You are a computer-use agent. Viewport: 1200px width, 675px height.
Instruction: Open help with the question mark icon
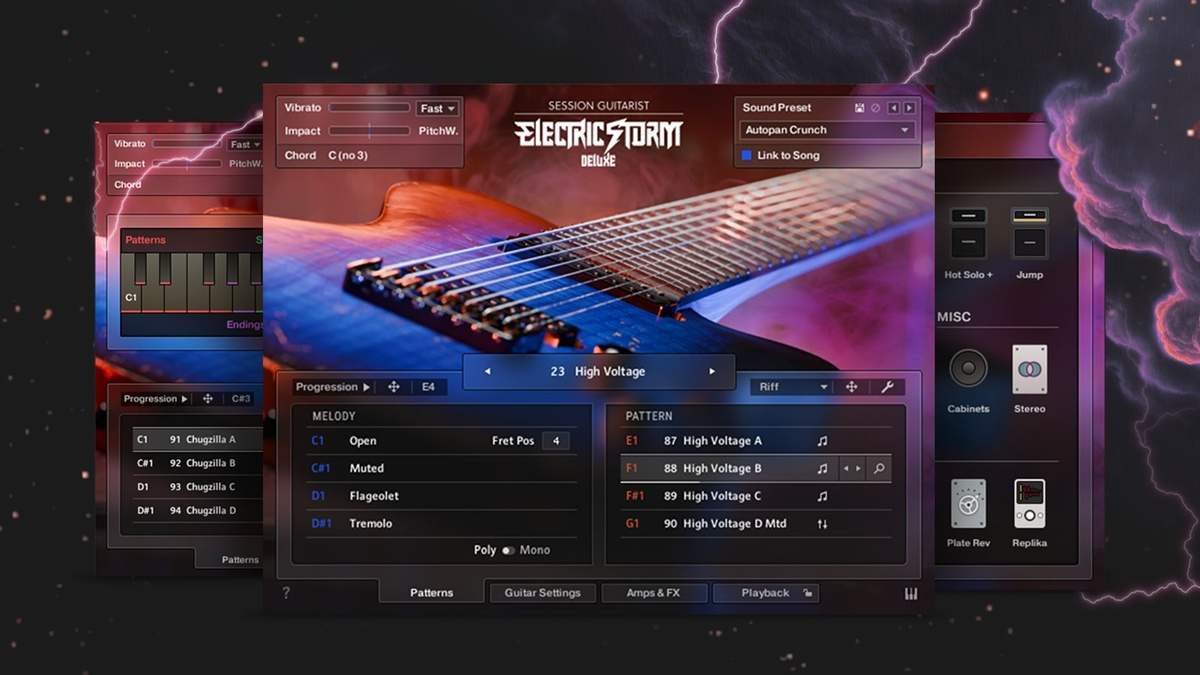pyautogui.click(x=286, y=593)
